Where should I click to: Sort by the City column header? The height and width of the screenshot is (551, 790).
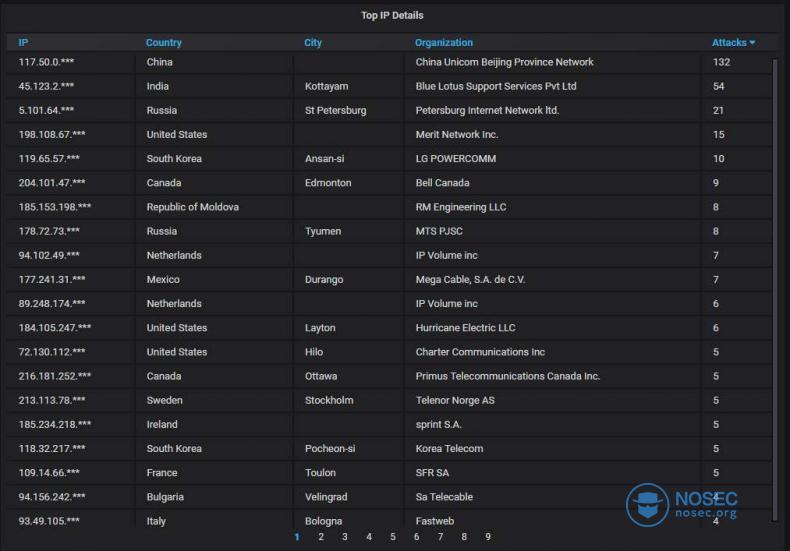click(313, 43)
